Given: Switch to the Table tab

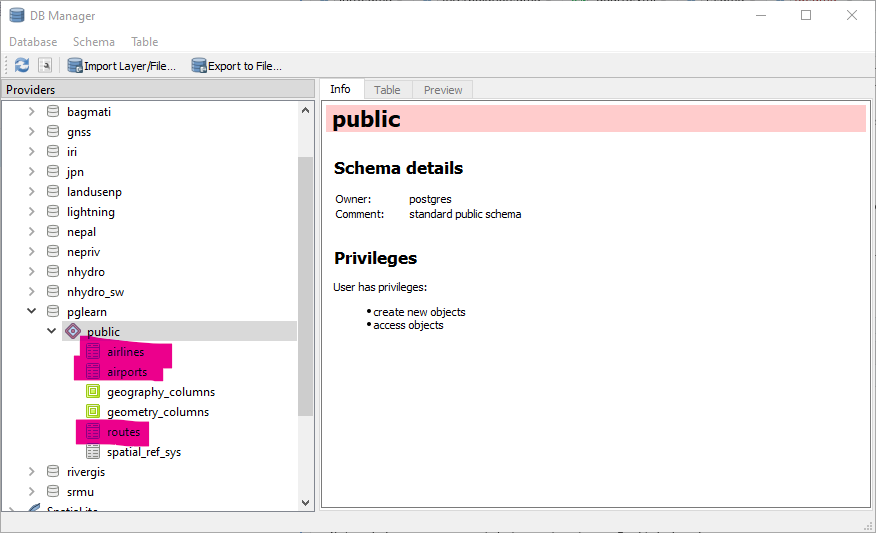Looking at the screenshot, I should pos(387,90).
